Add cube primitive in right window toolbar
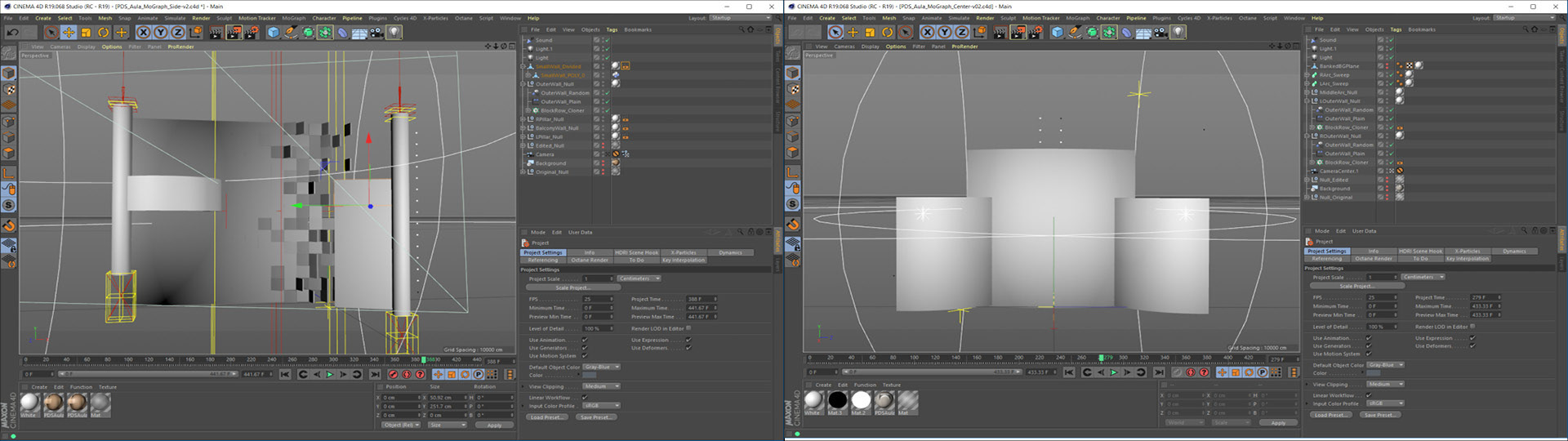Image resolution: width=1568 pixels, height=441 pixels. pyautogui.click(x=1058, y=32)
